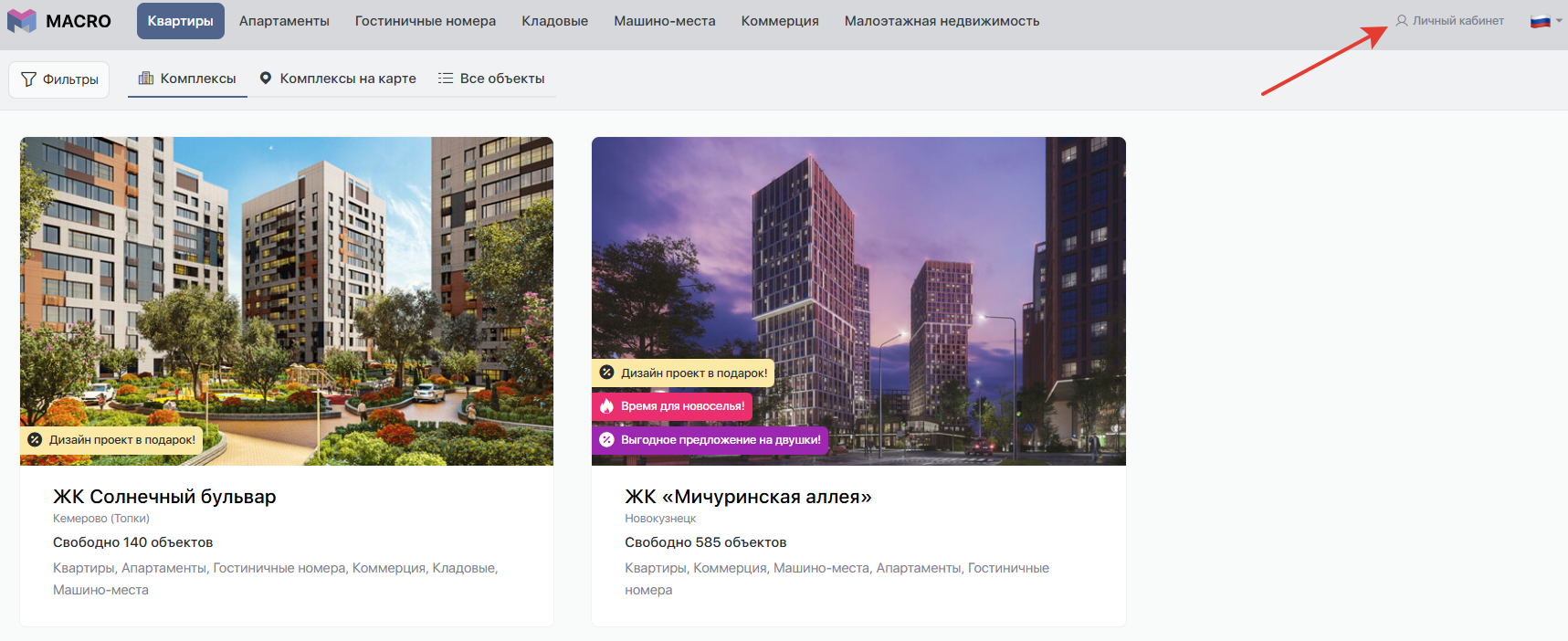The image size is (1568, 641).
Task: Open the Гостиничные номера category
Action: pos(426,21)
